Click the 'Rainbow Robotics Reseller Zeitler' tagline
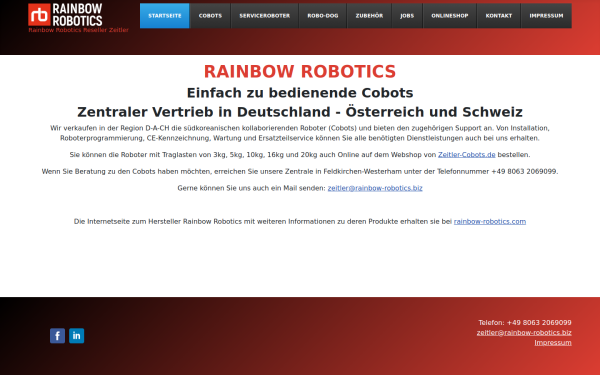 coord(78,30)
